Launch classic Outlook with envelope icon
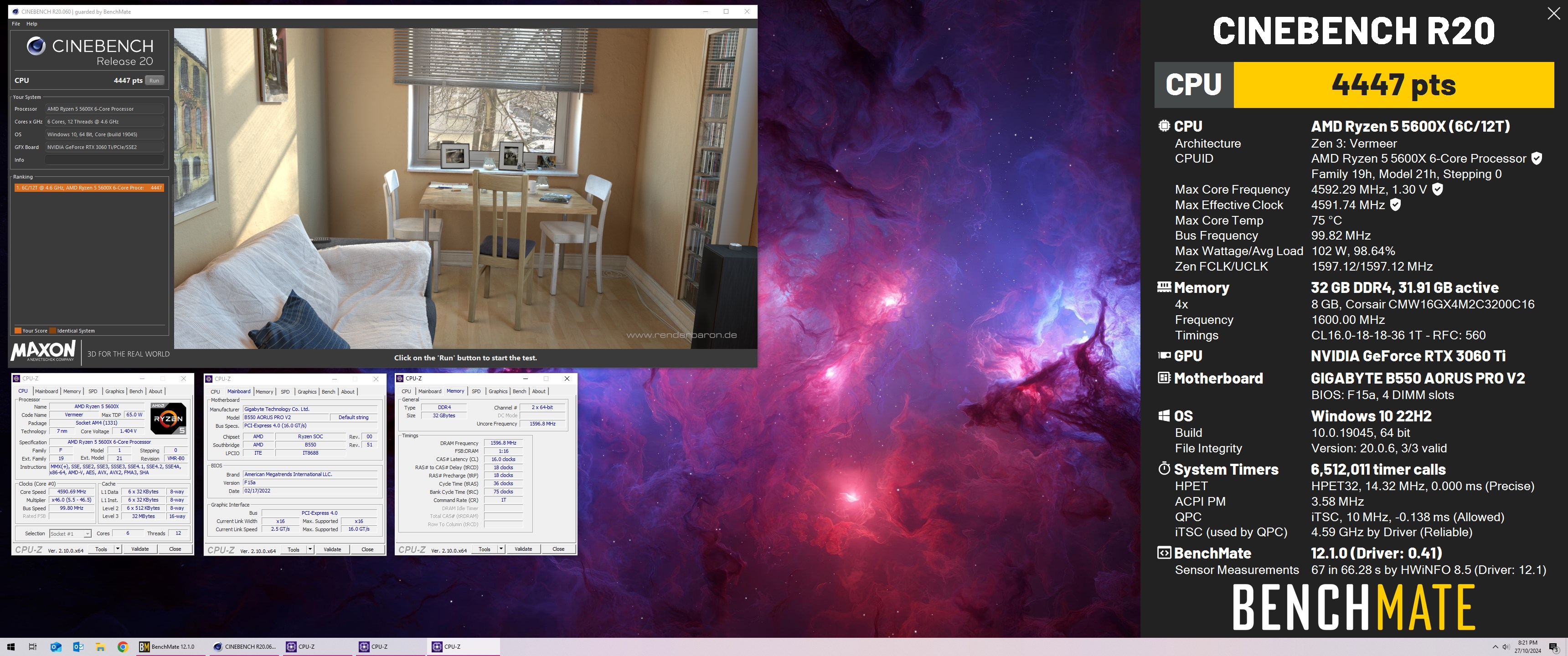Image resolution: width=1568 pixels, height=656 pixels. pos(78,647)
